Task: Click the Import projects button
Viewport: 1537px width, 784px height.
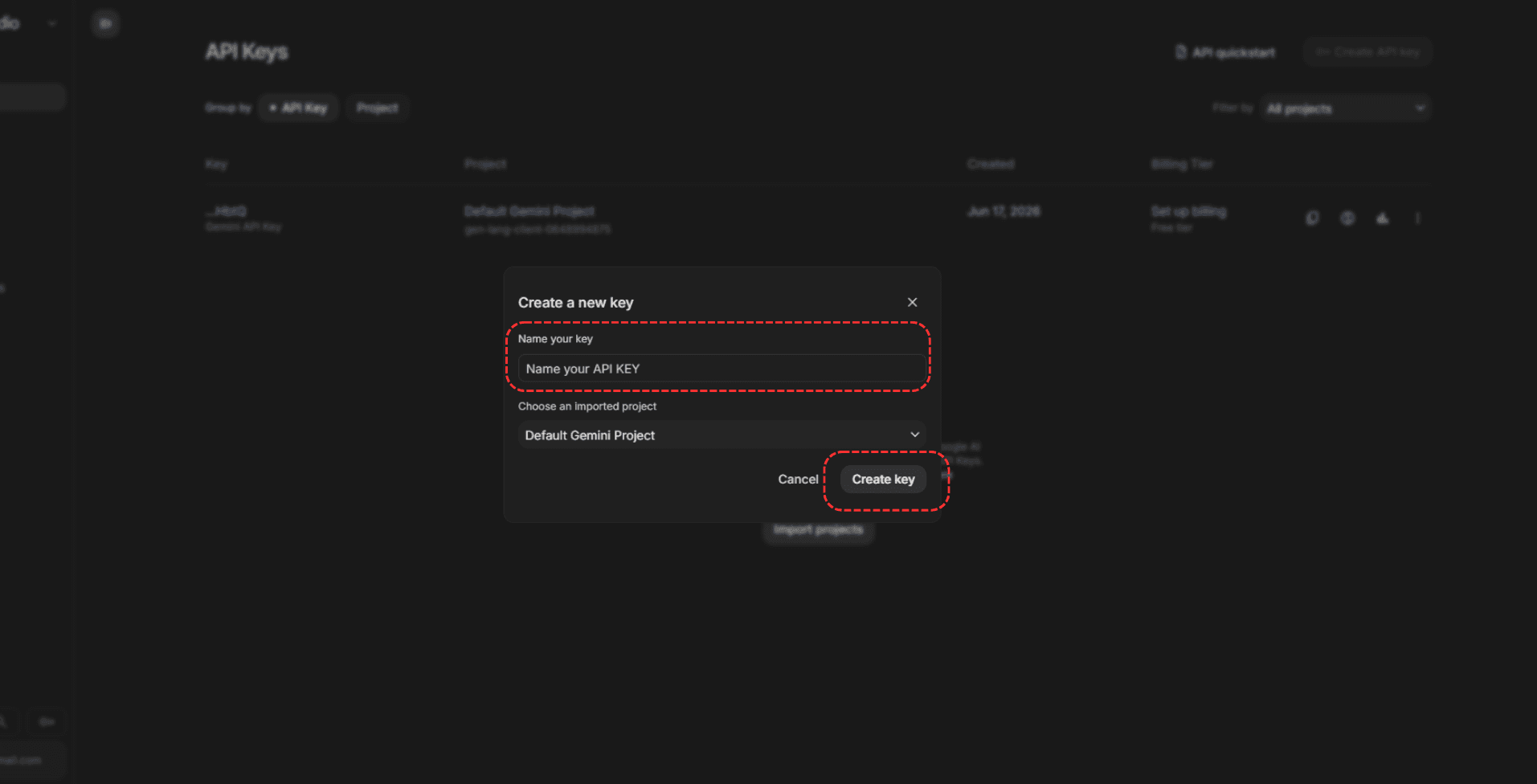Action: pyautogui.click(x=818, y=529)
